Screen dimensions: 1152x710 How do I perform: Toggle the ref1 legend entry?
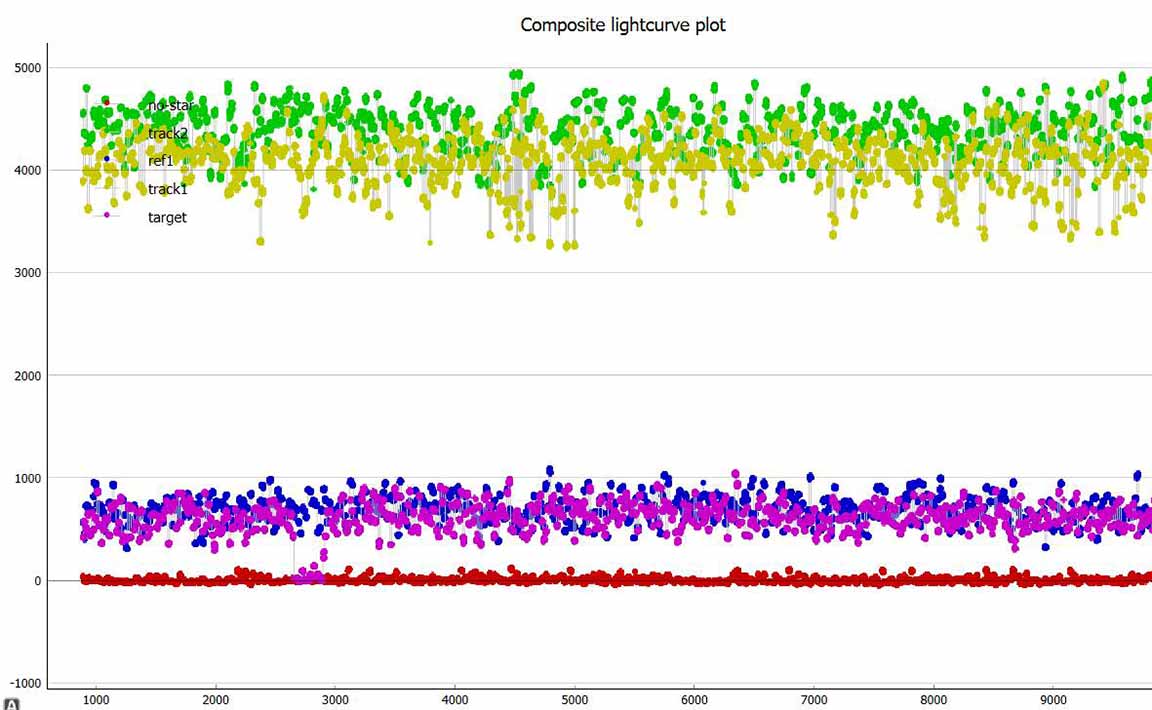(161, 160)
